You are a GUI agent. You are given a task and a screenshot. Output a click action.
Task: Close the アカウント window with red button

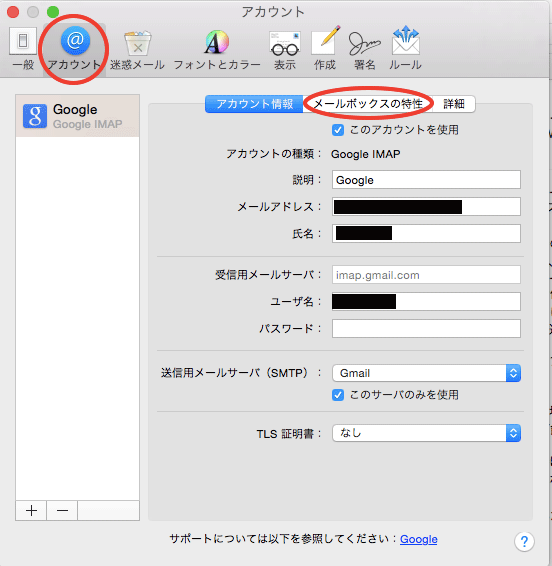click(x=13, y=12)
